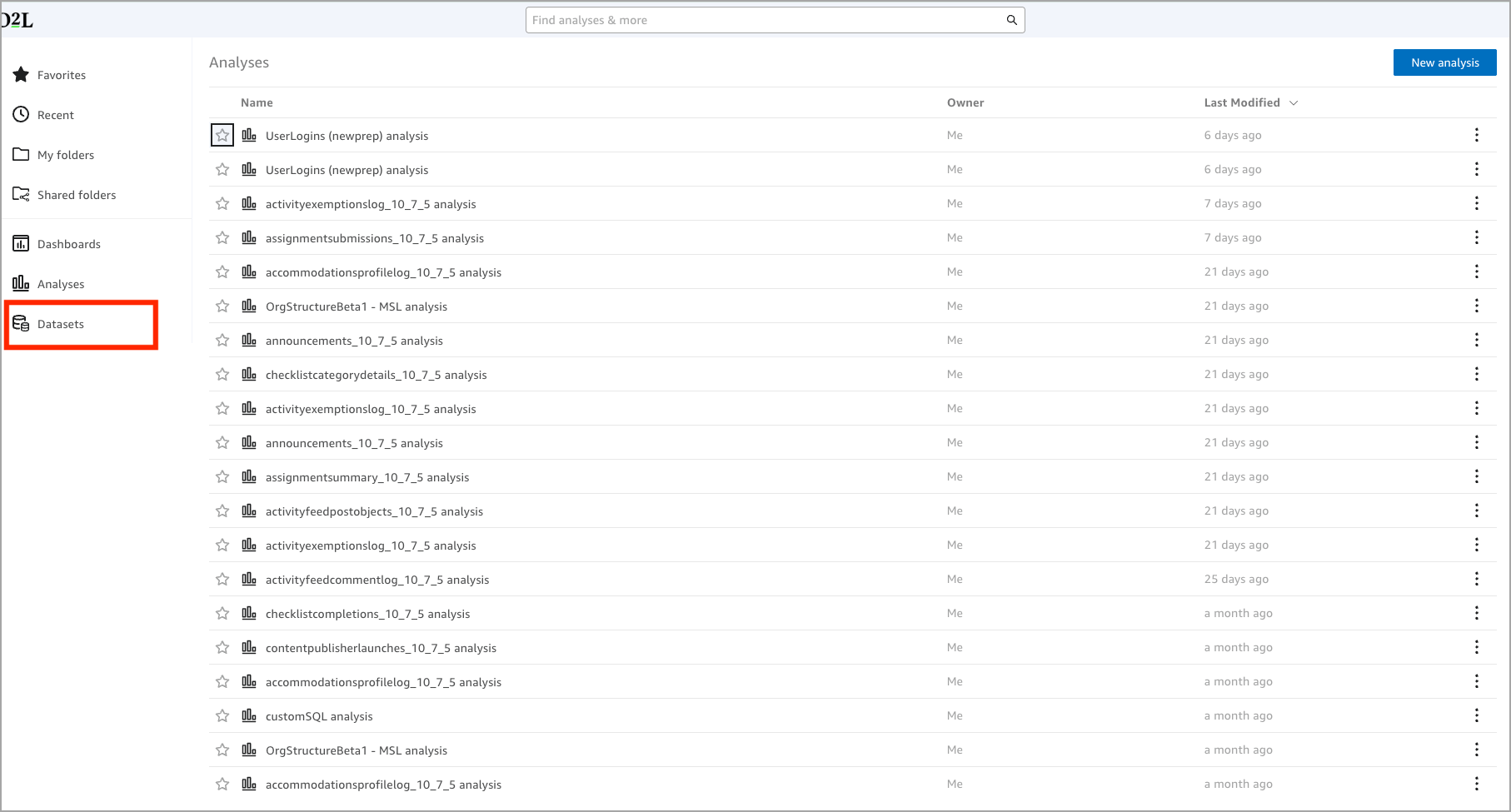The width and height of the screenshot is (1511, 812).
Task: Click the Recent icon
Action: [21, 114]
